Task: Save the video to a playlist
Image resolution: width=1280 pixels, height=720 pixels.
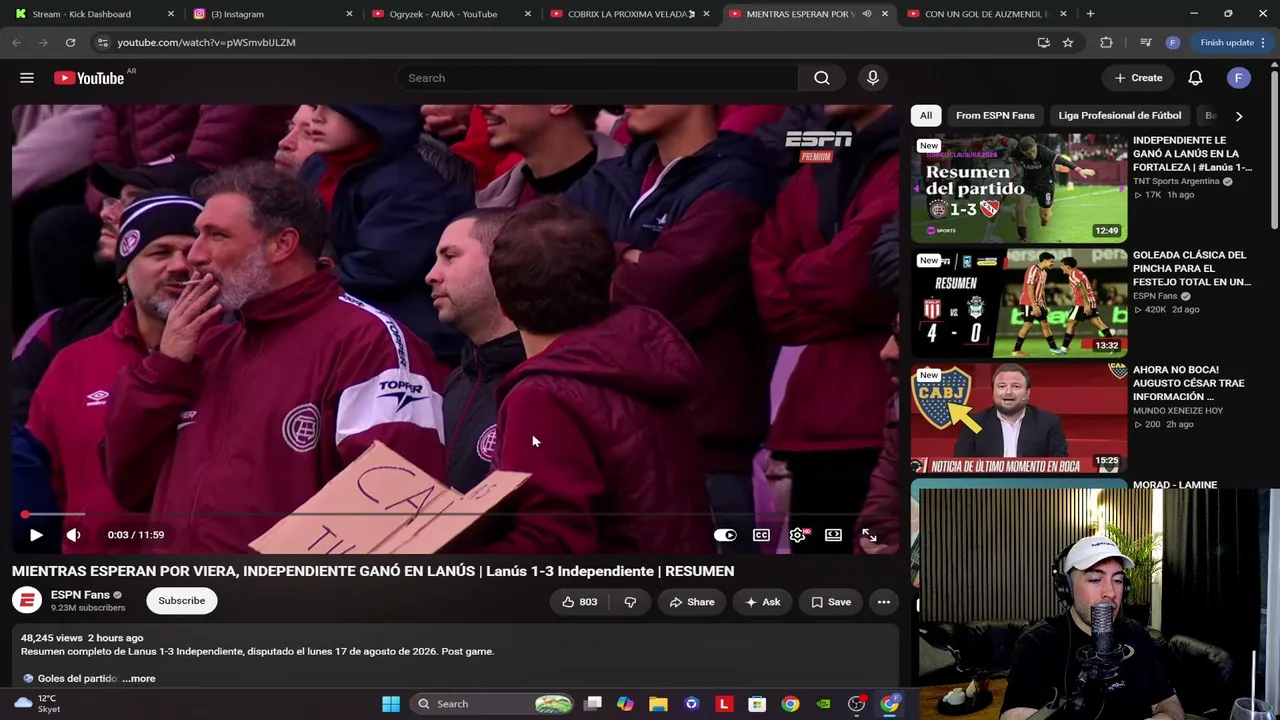Action: 831,602
